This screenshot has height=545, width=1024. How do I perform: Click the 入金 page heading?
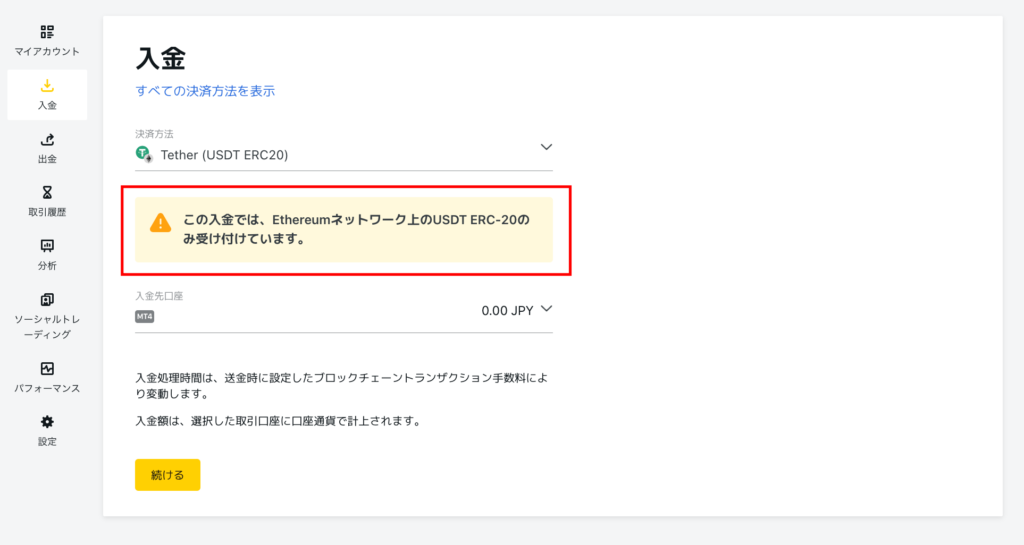click(161, 58)
